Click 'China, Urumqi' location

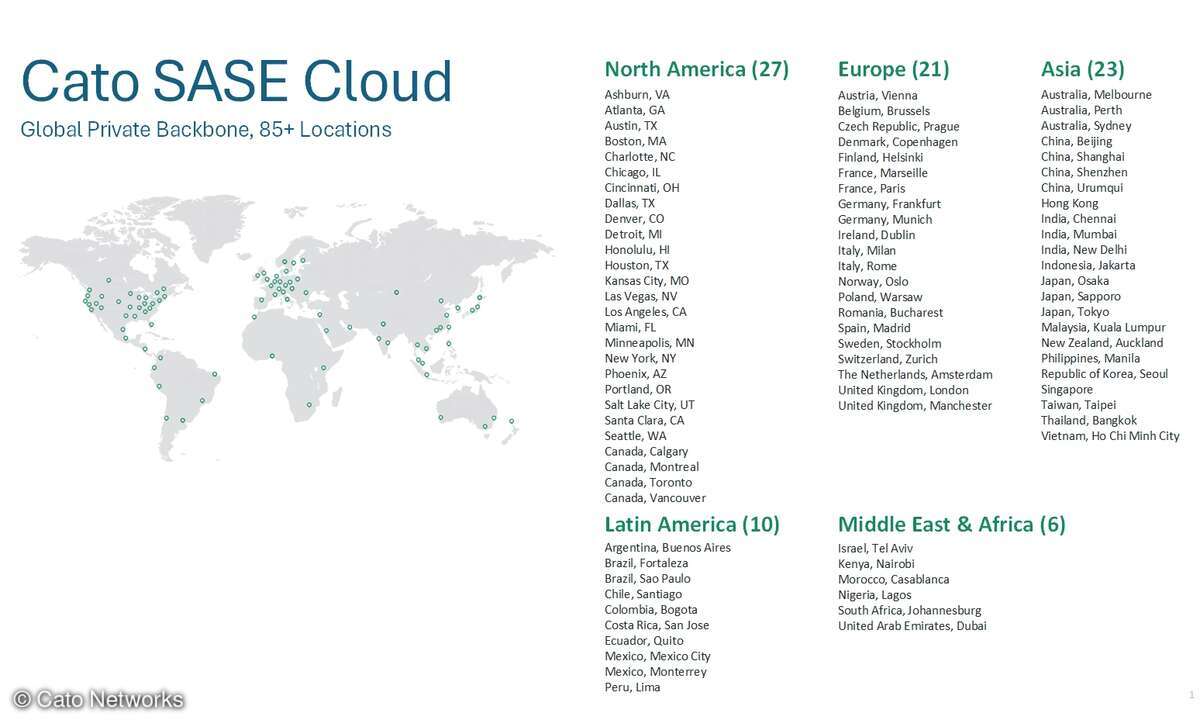click(x=1082, y=188)
